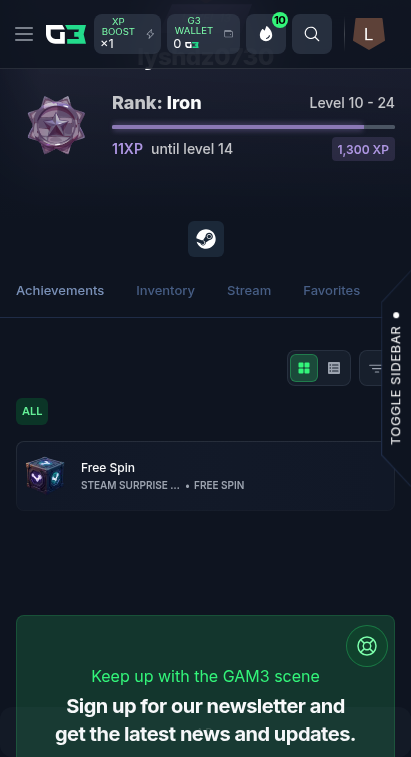Click the lifebuoy support icon
This screenshot has width=411, height=757.
[367, 646]
